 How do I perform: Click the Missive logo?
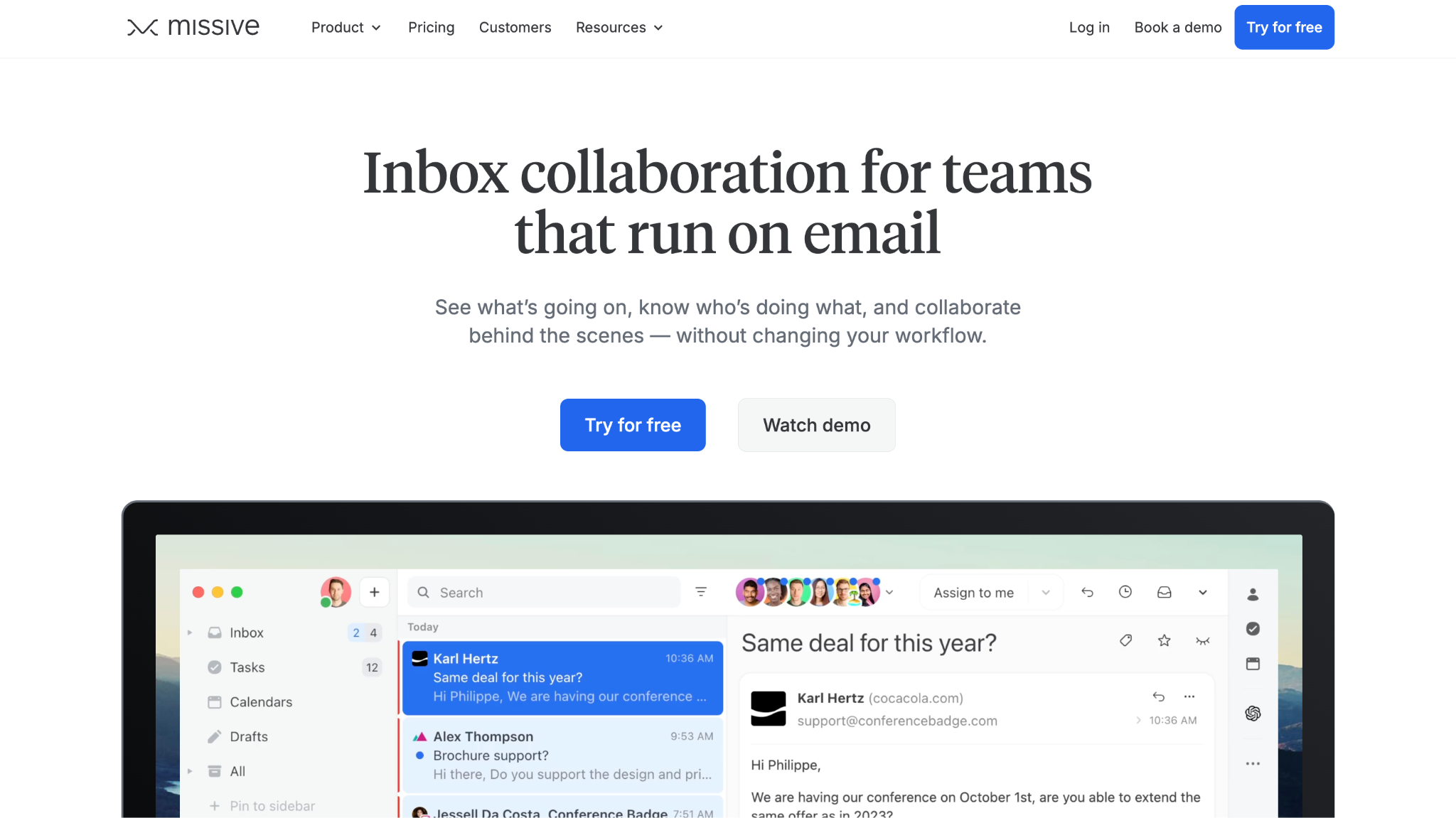point(193,27)
